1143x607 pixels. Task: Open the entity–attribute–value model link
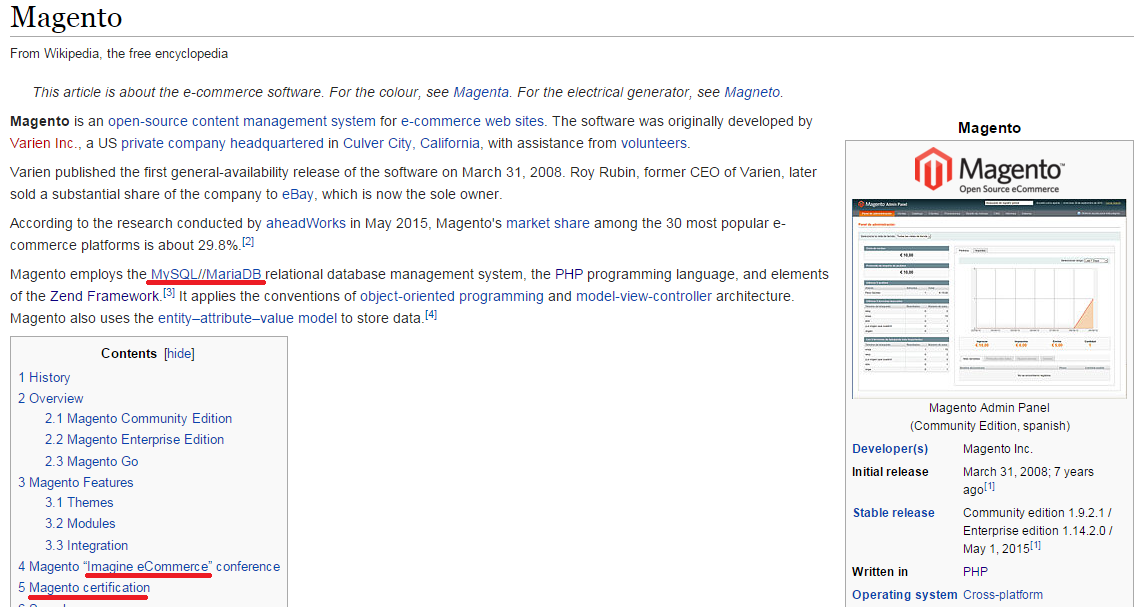[247, 318]
